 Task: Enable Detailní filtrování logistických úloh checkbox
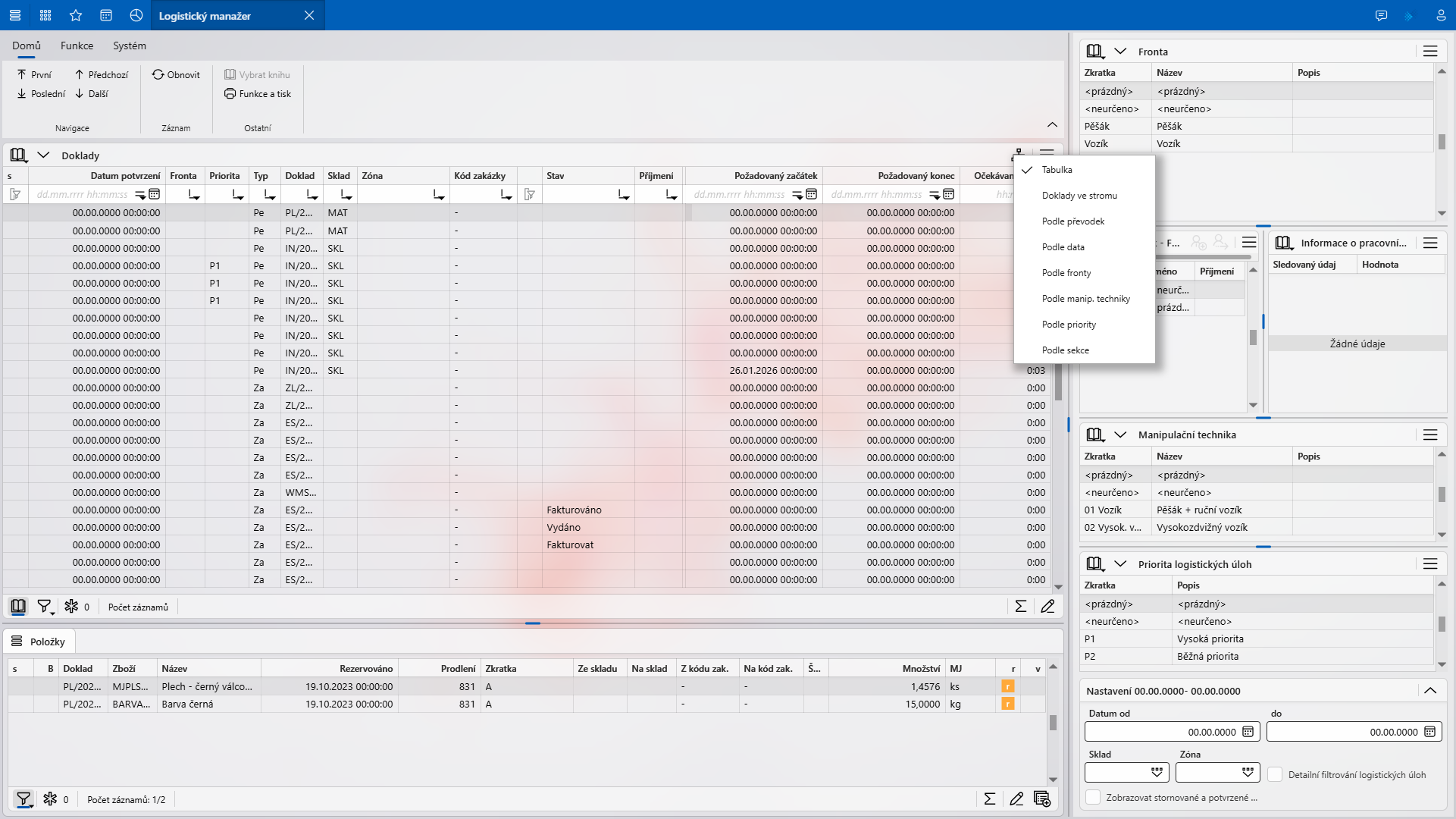point(1276,774)
